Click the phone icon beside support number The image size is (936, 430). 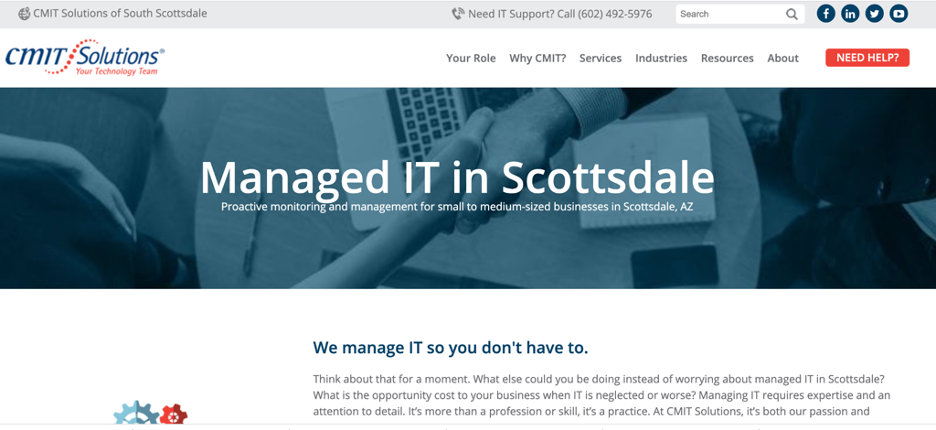click(x=458, y=14)
